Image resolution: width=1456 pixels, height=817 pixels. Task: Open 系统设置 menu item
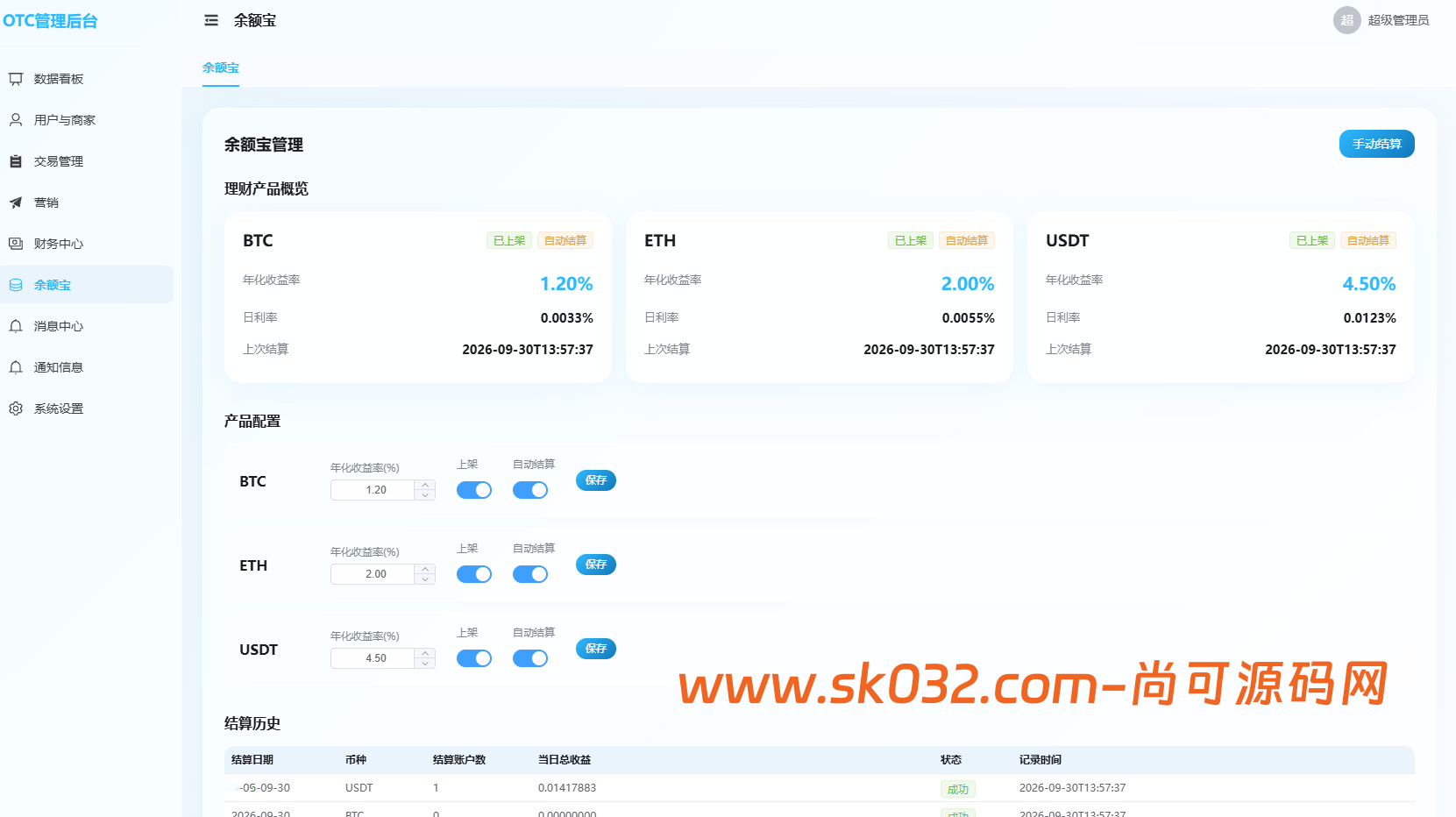point(87,408)
